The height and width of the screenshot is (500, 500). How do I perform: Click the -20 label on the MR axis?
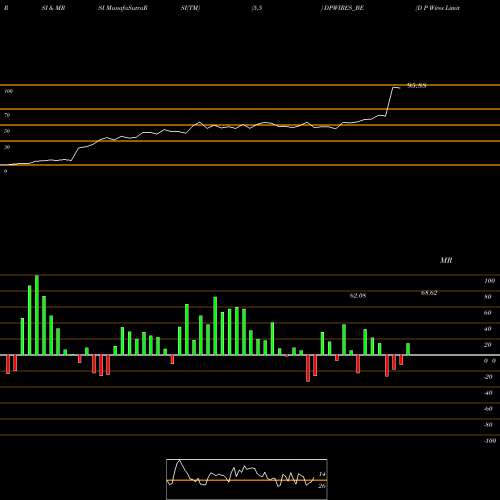coord(488,377)
